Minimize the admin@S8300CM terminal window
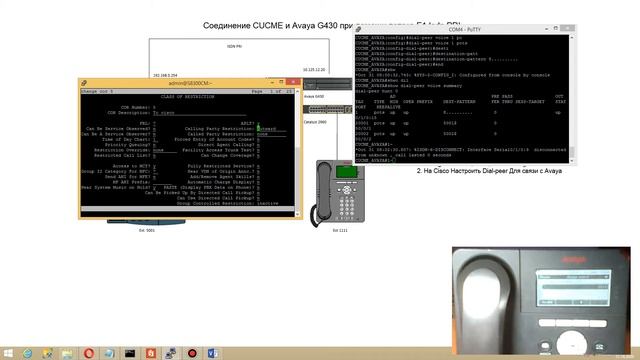The width and height of the screenshot is (640, 360). (x=272, y=82)
